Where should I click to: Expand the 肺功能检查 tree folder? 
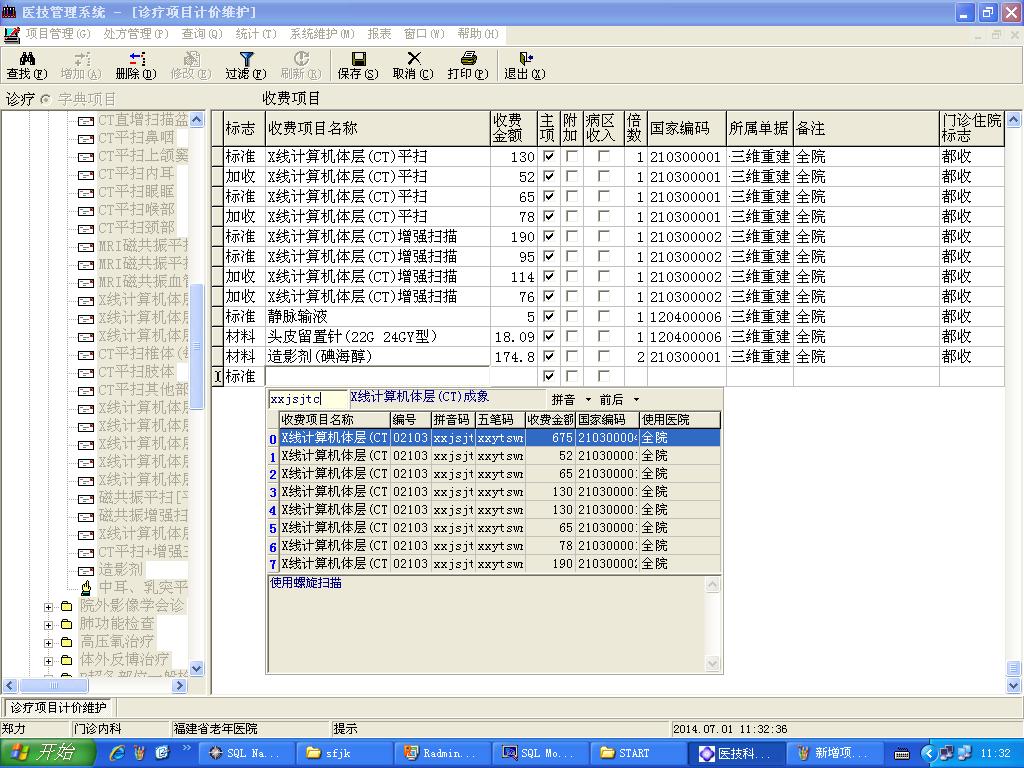49,624
